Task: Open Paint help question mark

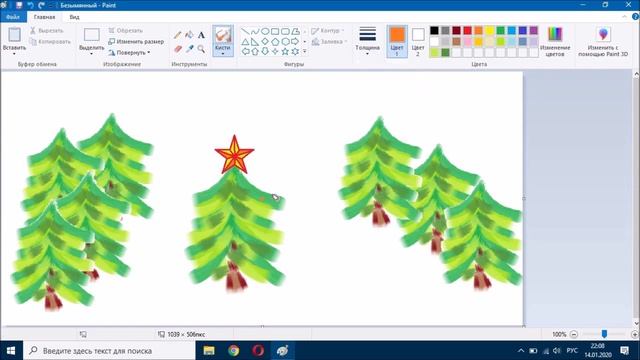Action: tap(635, 17)
